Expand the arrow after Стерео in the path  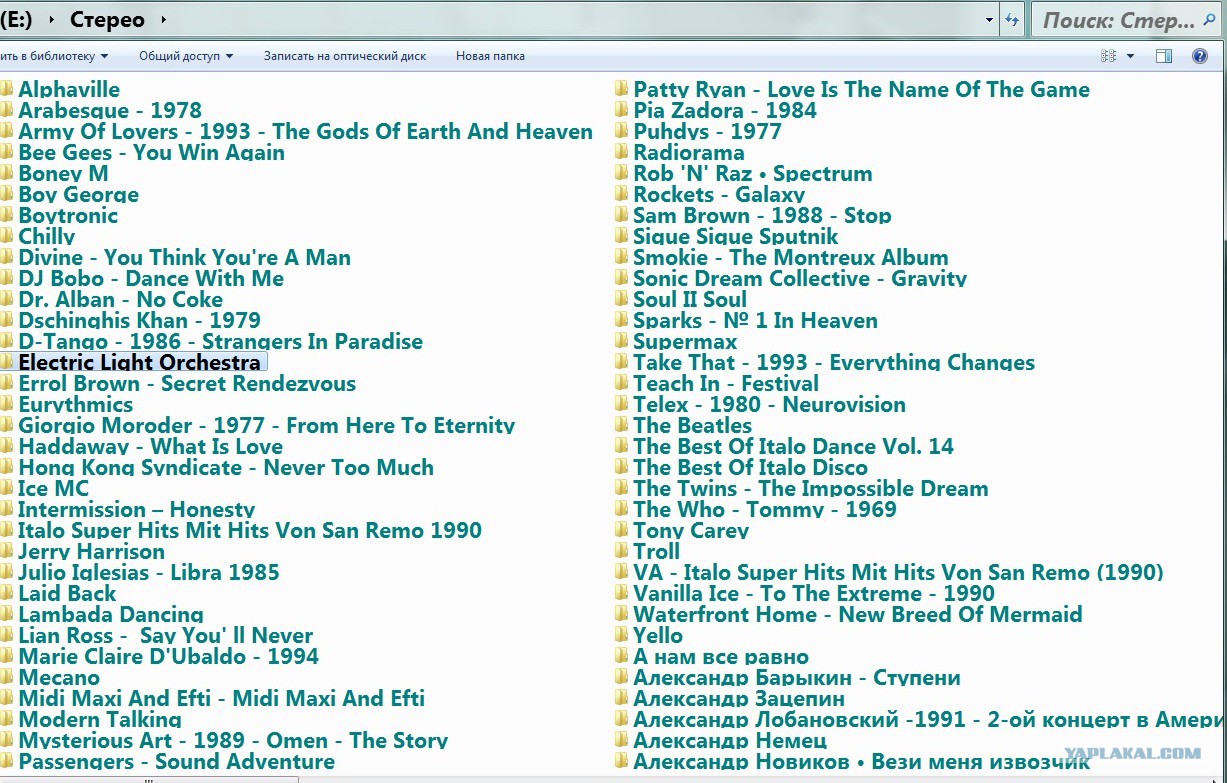coord(164,20)
